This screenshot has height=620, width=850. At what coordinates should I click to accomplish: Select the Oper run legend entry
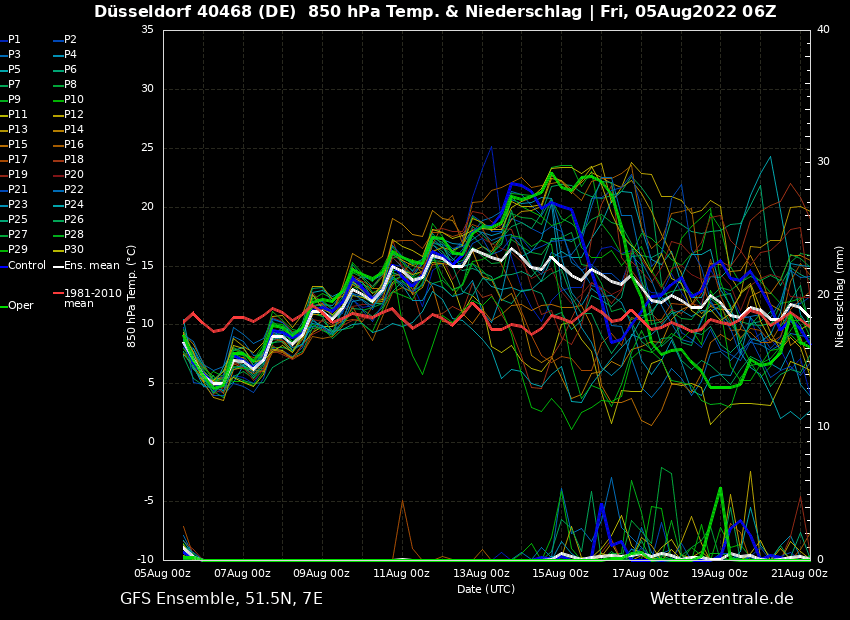(x=20, y=306)
